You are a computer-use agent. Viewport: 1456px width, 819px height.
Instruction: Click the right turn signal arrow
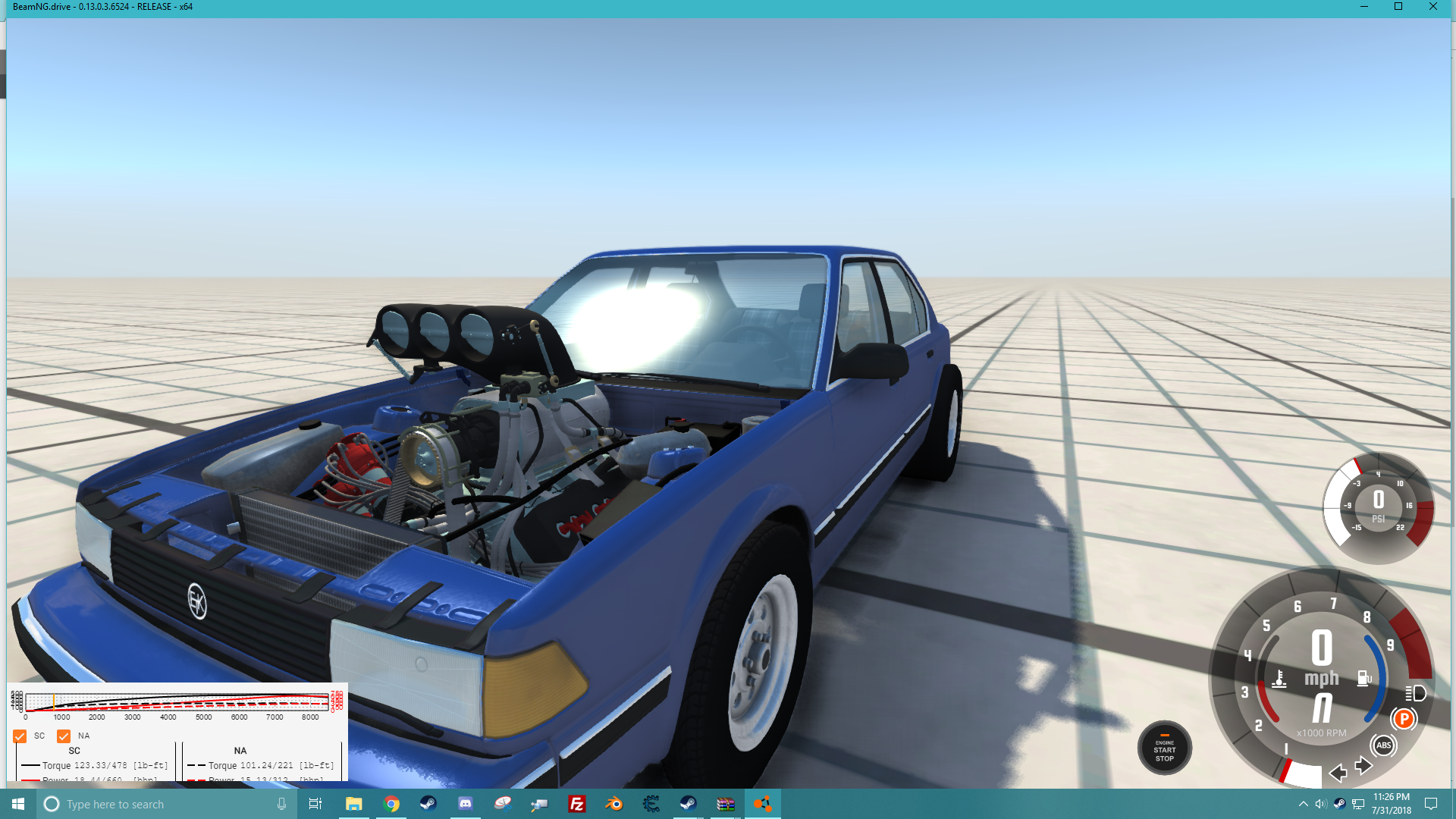pos(1363,765)
